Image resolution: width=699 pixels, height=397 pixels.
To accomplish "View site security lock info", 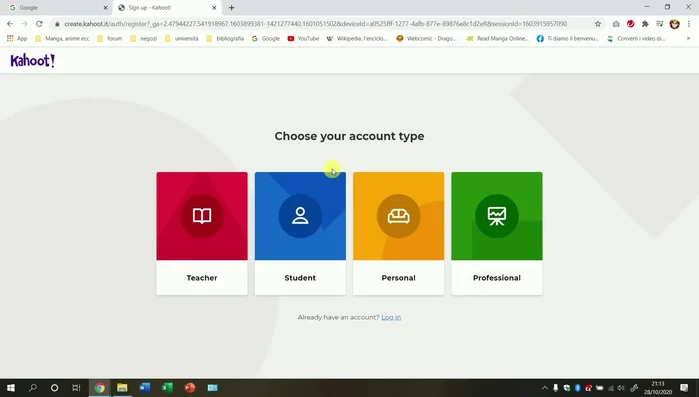I will [57, 24].
